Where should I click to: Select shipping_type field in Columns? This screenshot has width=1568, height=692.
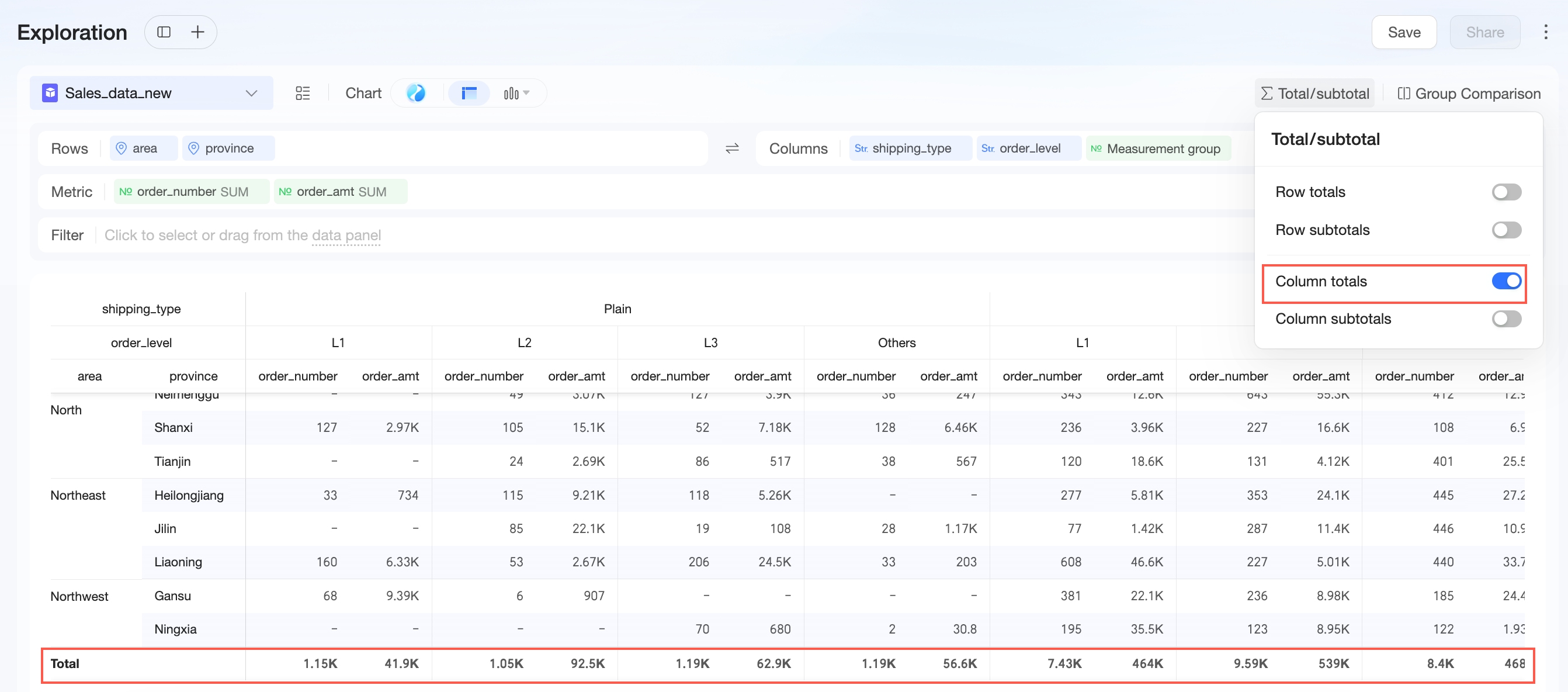911,148
